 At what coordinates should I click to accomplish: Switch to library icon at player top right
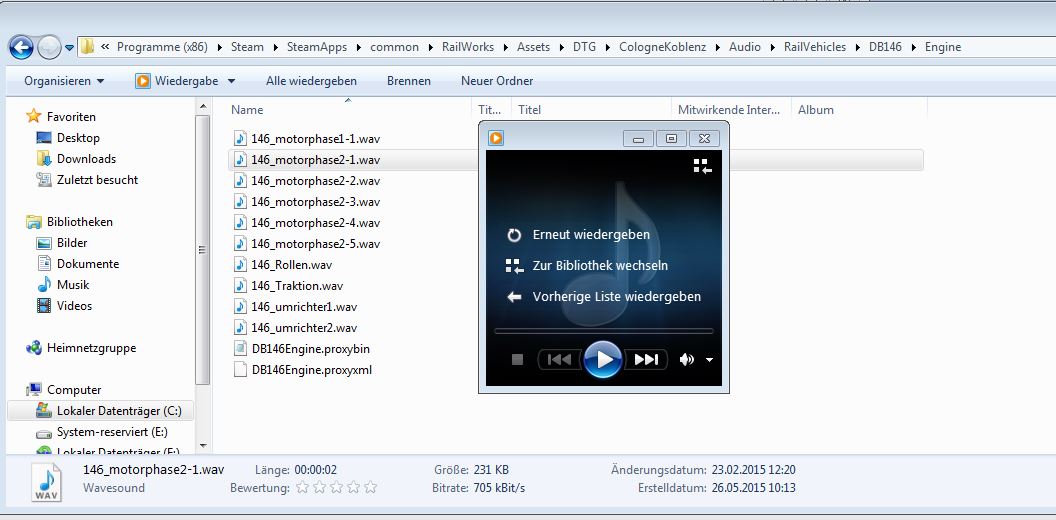[703, 166]
